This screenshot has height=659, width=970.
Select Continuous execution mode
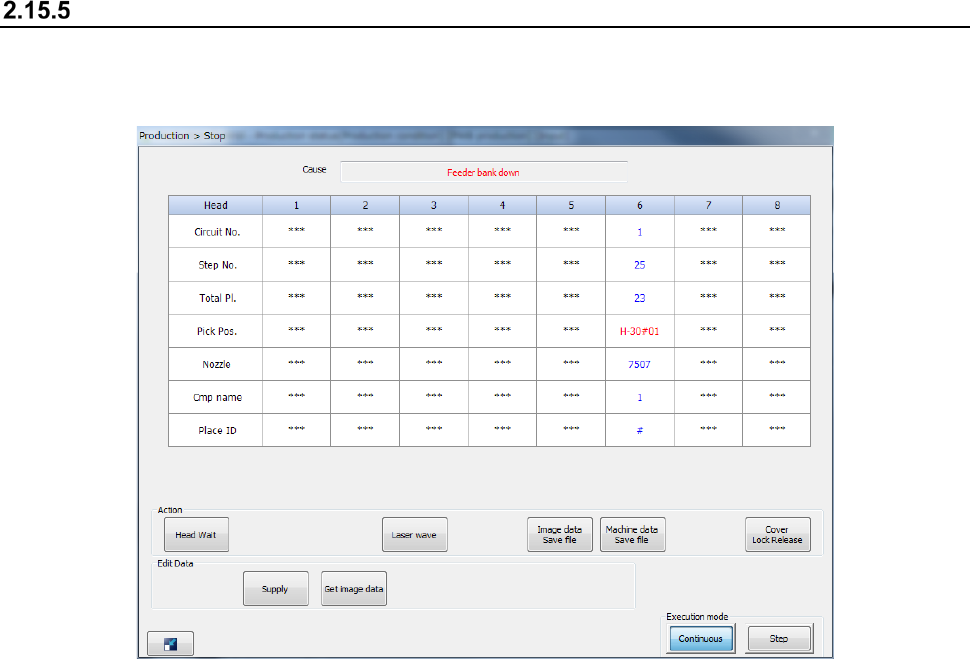[x=701, y=639]
